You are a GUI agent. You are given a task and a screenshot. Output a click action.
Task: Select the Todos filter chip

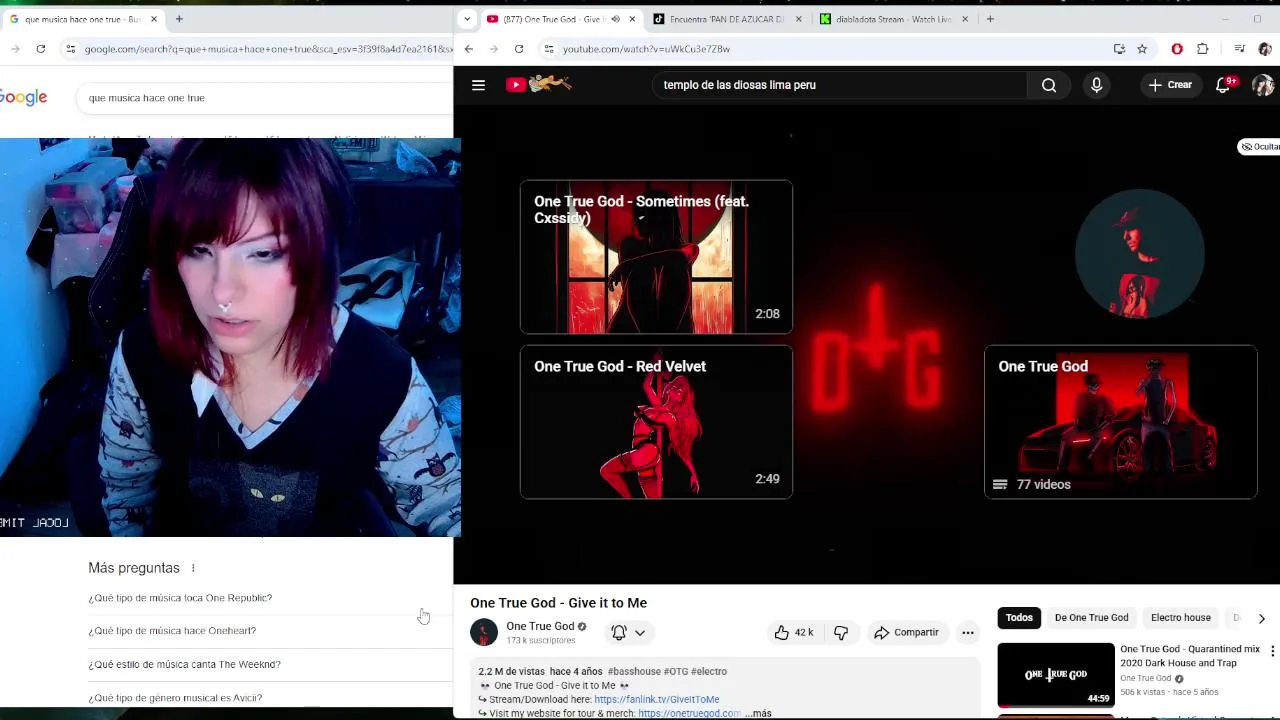1019,617
